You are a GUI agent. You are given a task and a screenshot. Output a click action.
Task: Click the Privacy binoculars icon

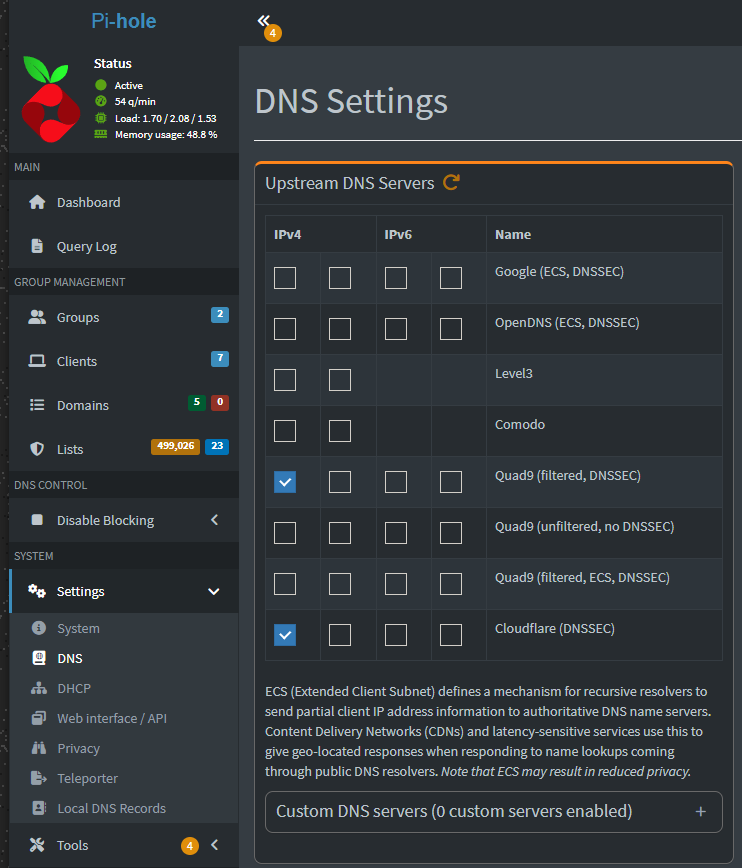click(x=39, y=748)
